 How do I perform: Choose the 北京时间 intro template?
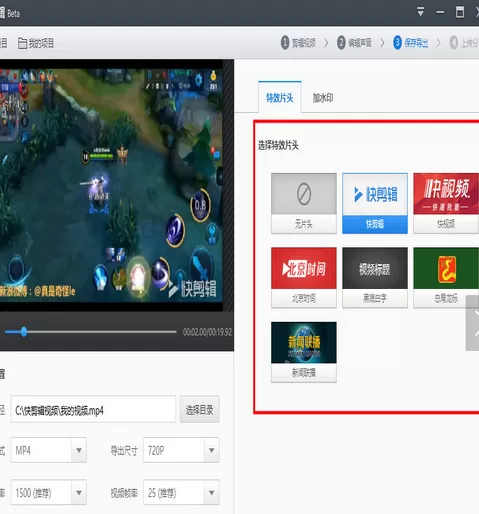pyautogui.click(x=304, y=278)
